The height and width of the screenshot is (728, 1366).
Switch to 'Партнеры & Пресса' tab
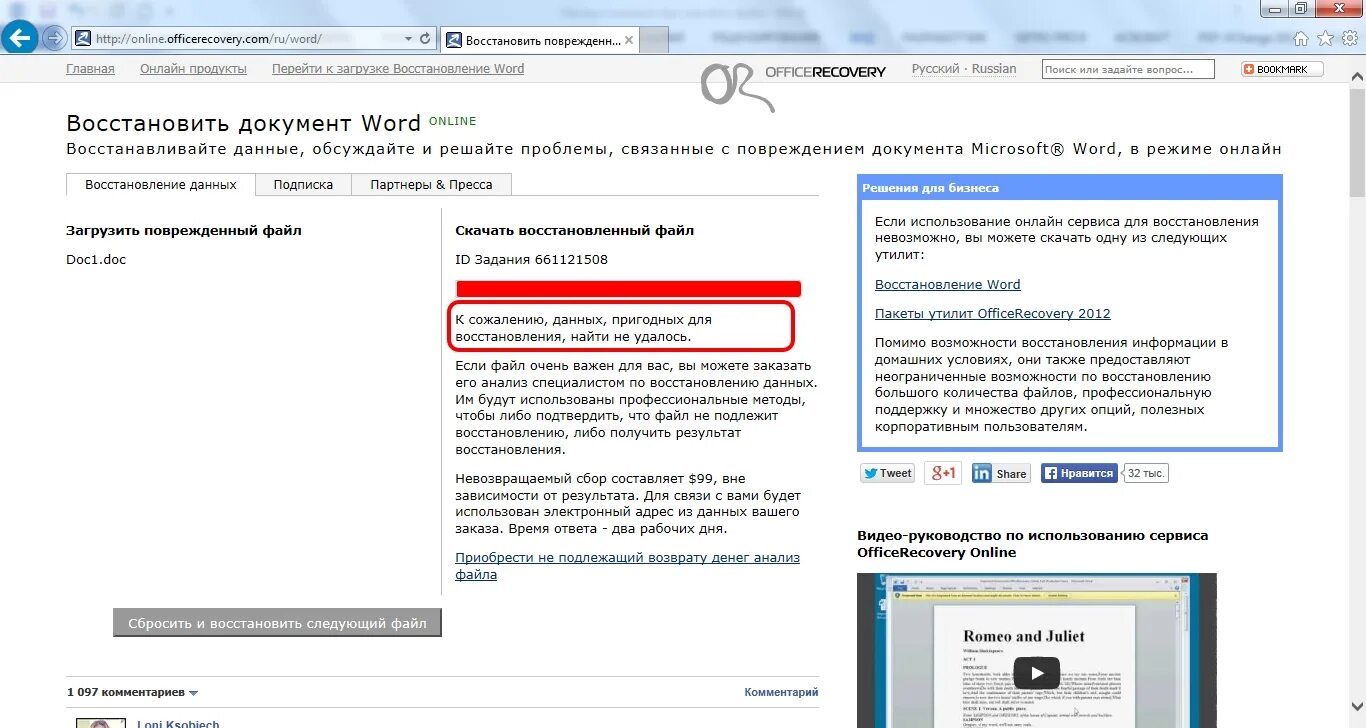click(431, 185)
